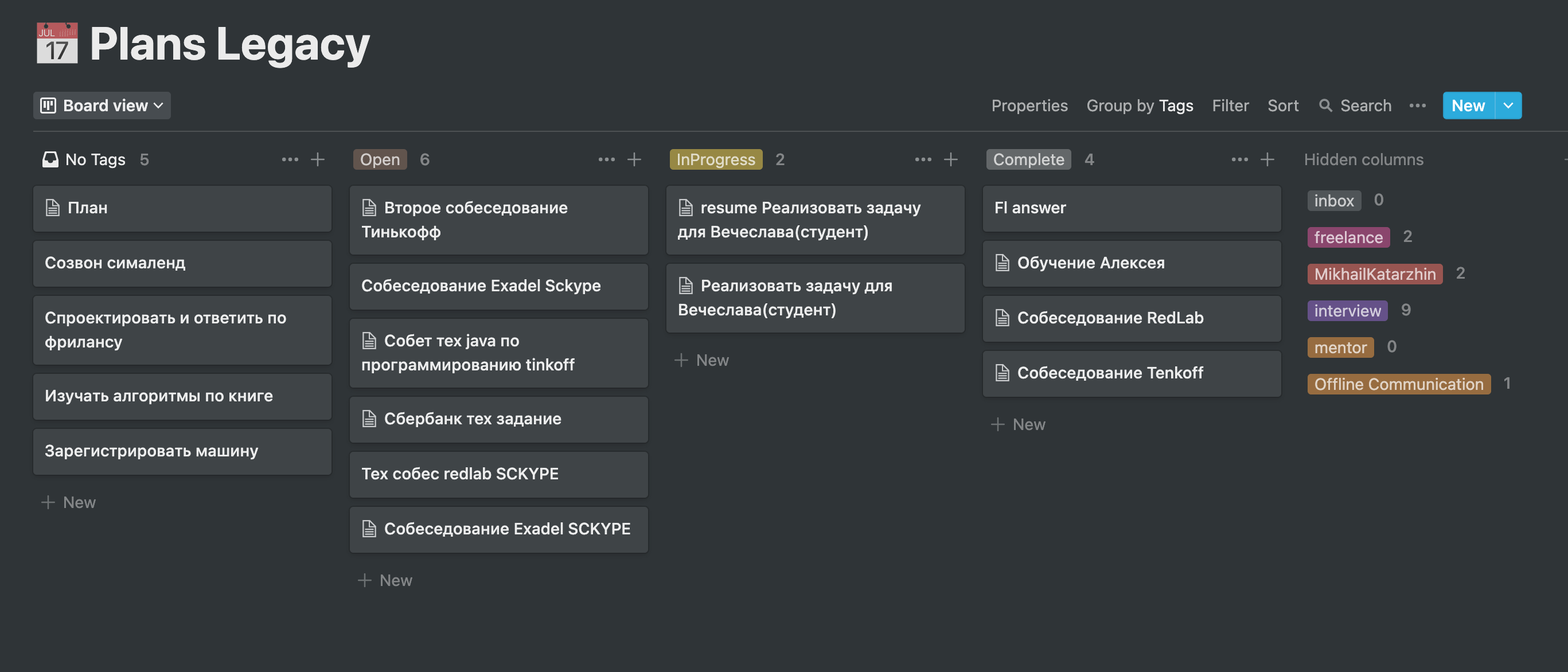Open the three-dot menu of InProgress column
The height and width of the screenshot is (672, 1568).
click(923, 159)
